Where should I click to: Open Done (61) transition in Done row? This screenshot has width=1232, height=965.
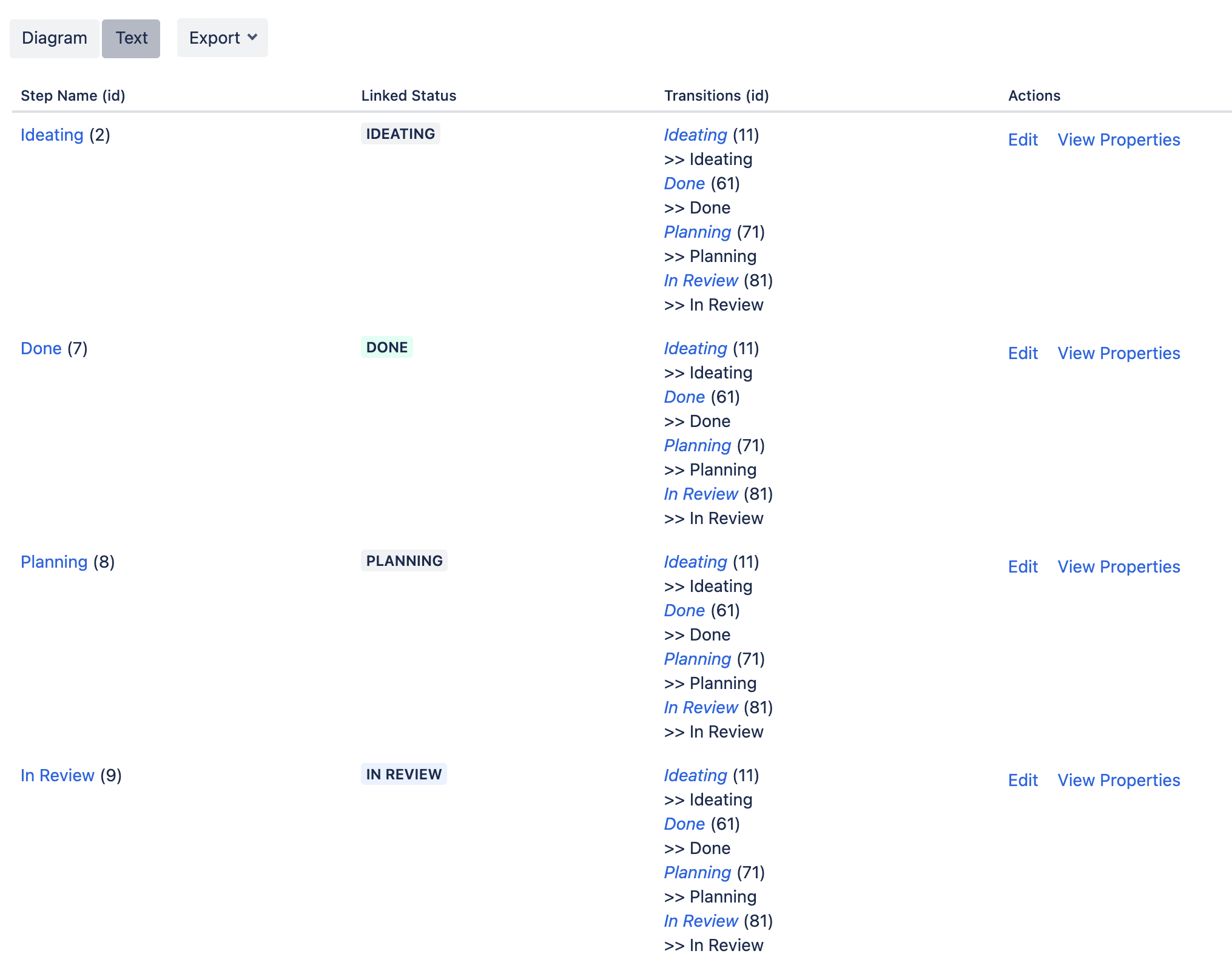click(684, 397)
